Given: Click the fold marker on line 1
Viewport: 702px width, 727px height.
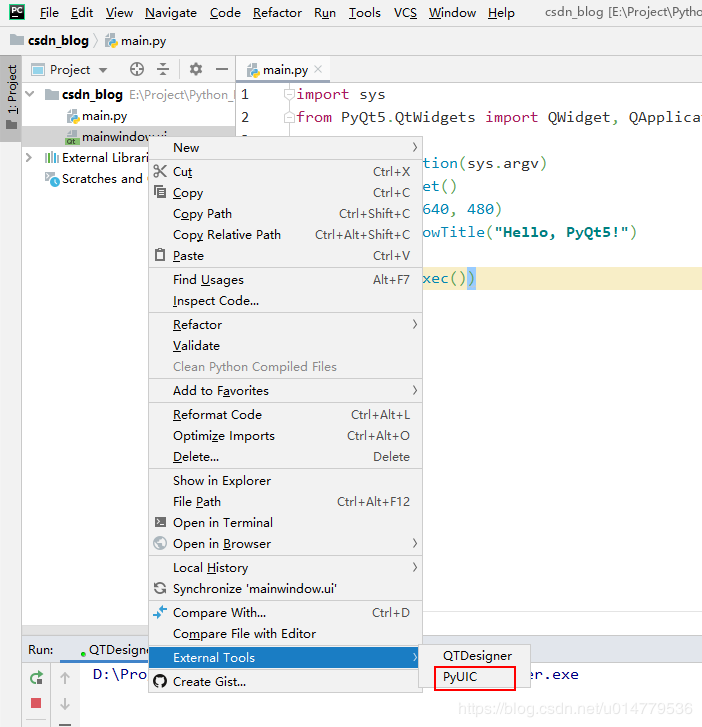Looking at the screenshot, I should [289, 95].
